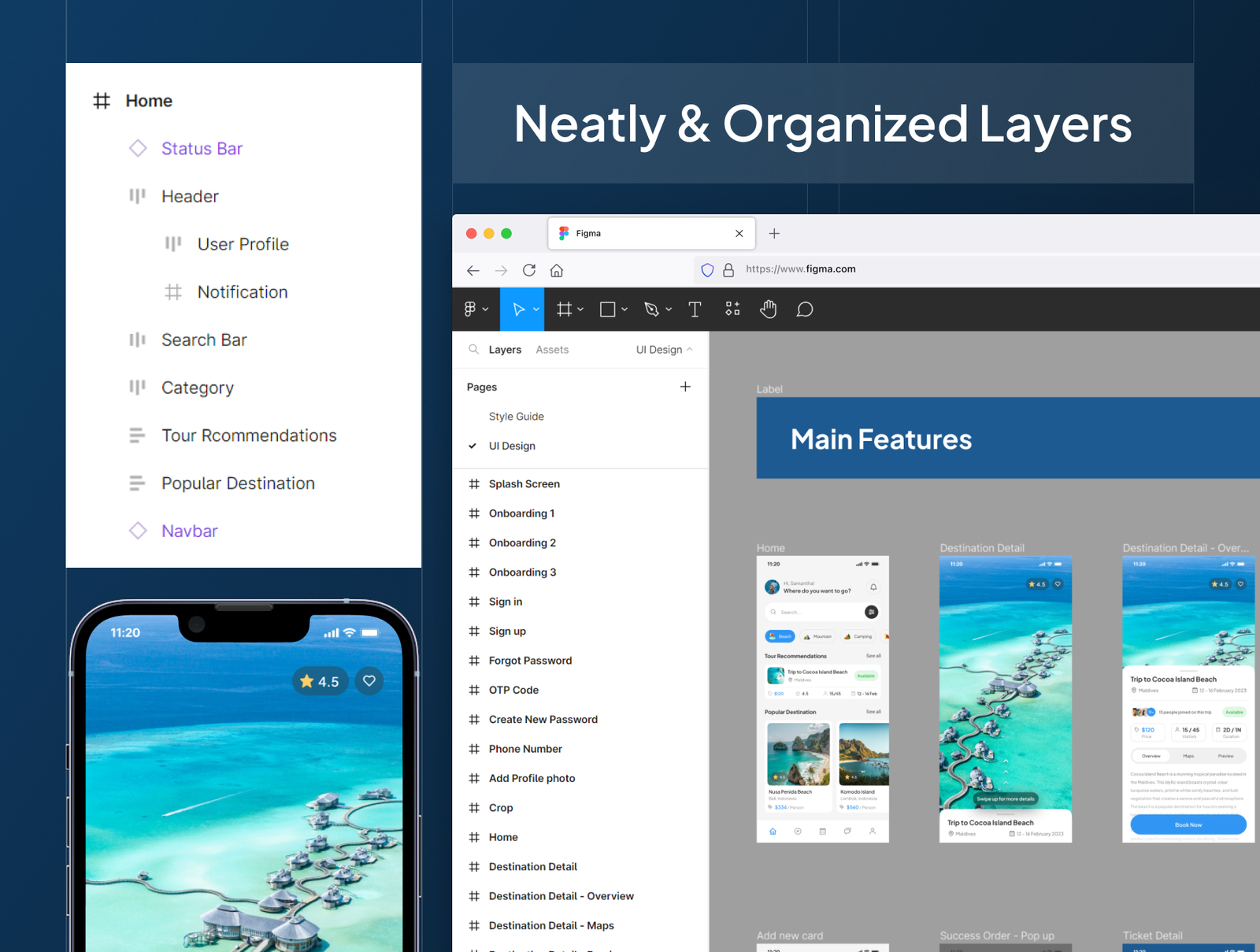Screen dimensions: 1260x952
Task: Open a new browser tab
Action: (x=774, y=233)
